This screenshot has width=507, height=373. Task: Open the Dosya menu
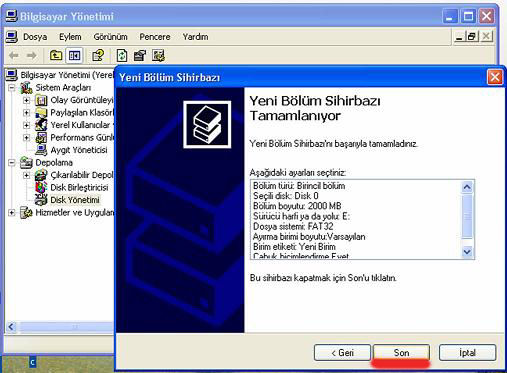35,37
